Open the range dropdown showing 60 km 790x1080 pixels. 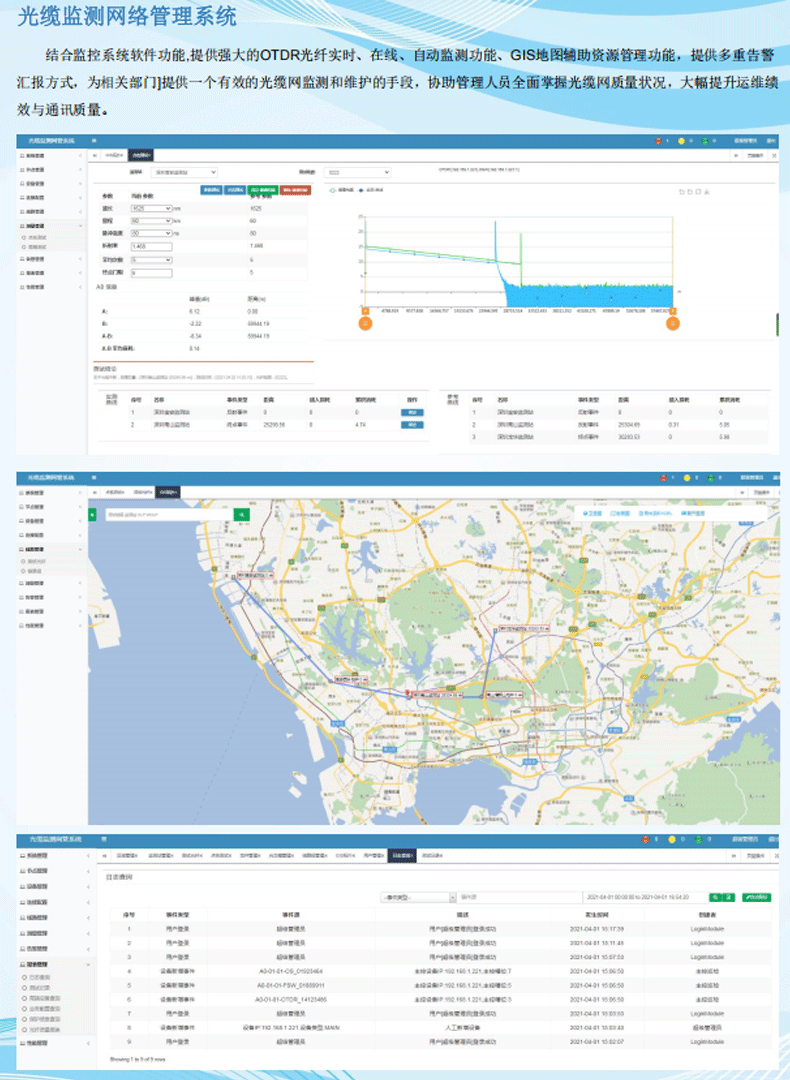pyautogui.click(x=151, y=220)
